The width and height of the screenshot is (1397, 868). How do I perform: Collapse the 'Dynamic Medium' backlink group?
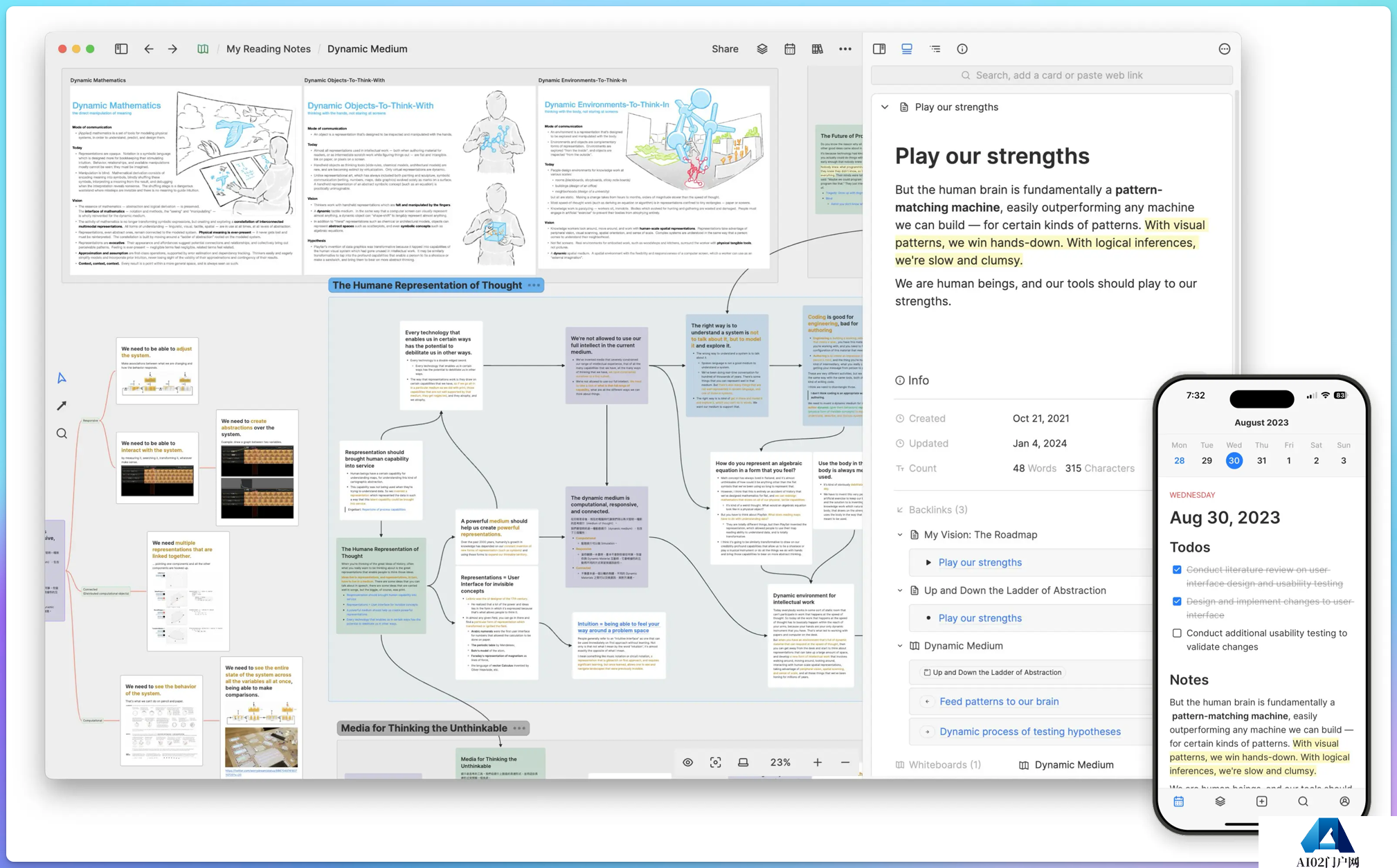[900, 646]
